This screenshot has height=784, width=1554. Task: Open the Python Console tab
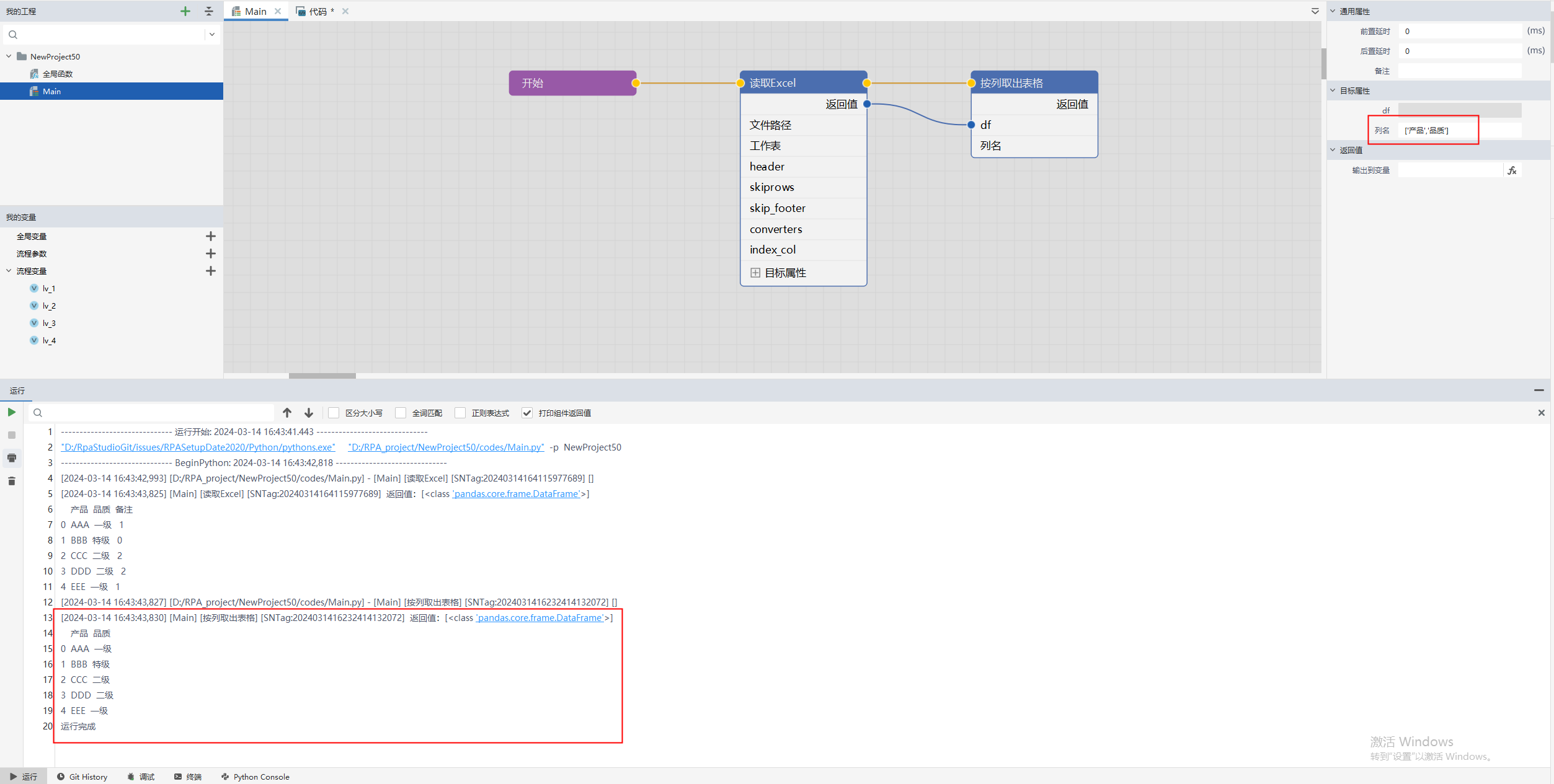click(x=255, y=777)
